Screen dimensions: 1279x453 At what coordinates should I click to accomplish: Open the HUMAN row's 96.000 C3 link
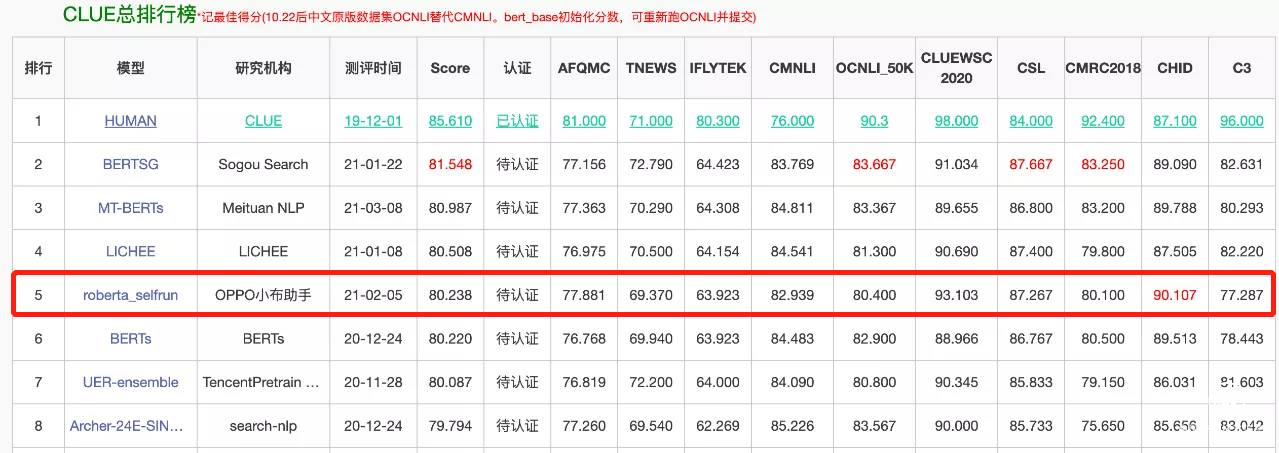point(1241,121)
